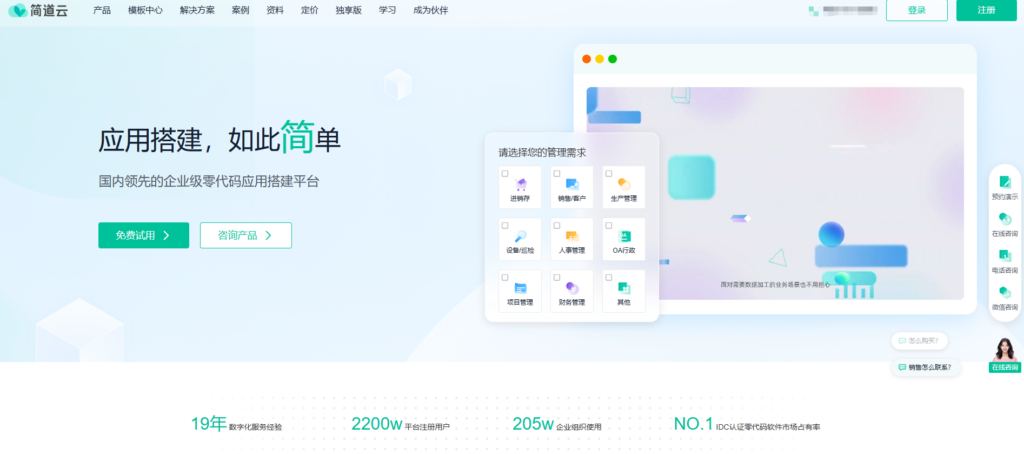Select the 人事管理 checkbox
The width and height of the screenshot is (1024, 454).
[x=557, y=225]
